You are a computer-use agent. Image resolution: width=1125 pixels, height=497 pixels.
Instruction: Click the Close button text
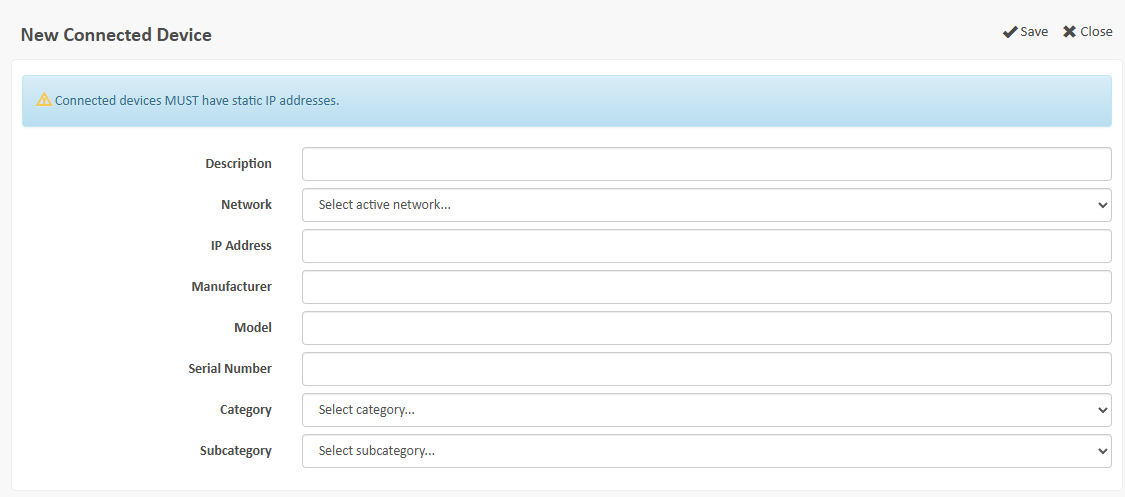point(1096,32)
